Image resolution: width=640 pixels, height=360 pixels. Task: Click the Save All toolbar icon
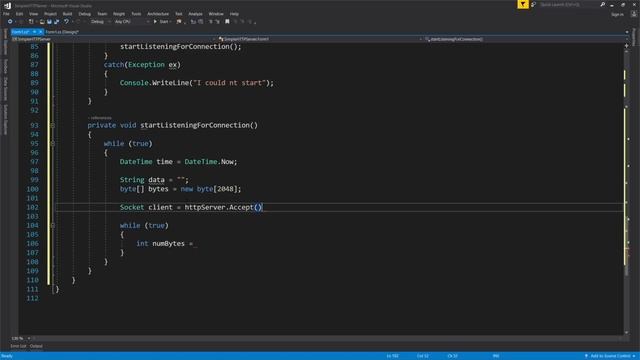coord(56,22)
